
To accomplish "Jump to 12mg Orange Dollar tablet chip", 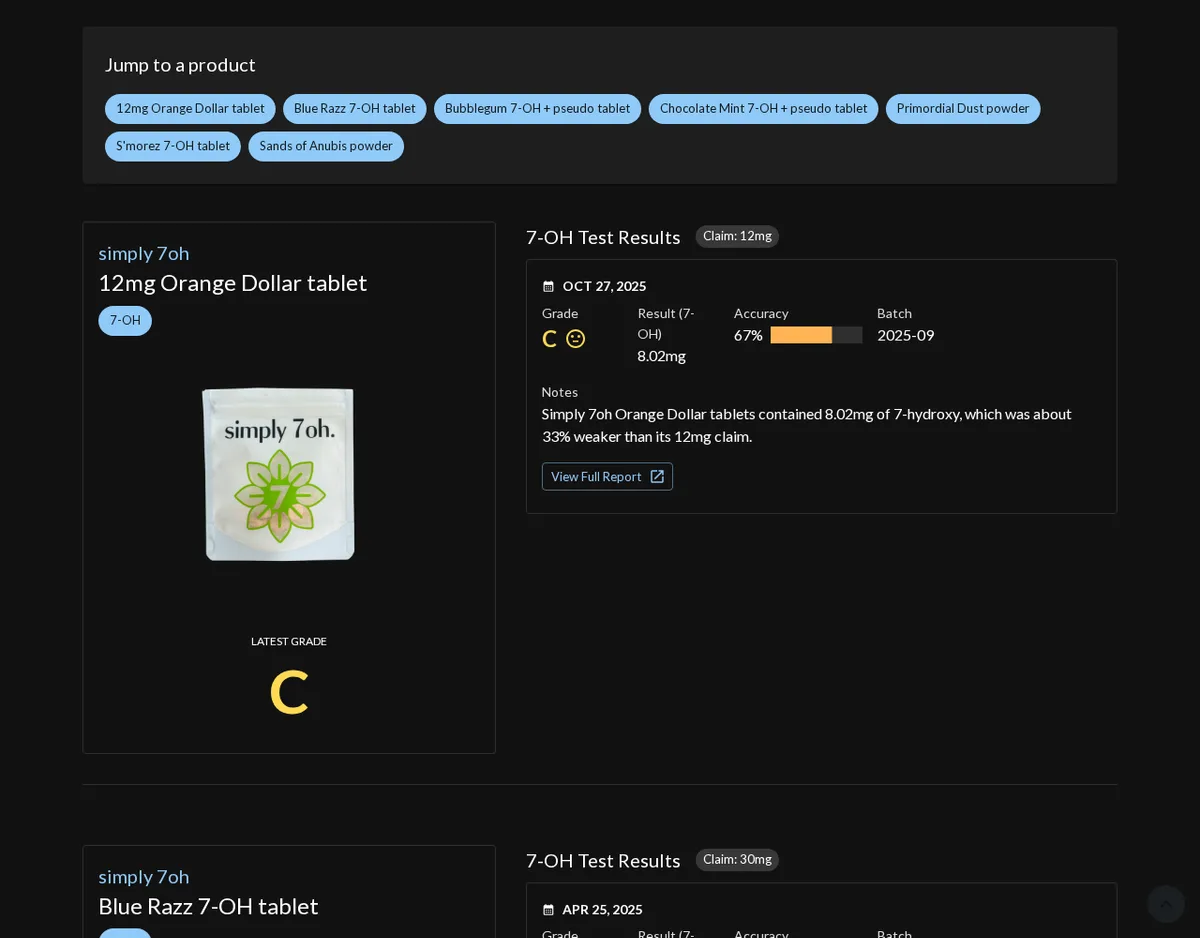I will [190, 109].
